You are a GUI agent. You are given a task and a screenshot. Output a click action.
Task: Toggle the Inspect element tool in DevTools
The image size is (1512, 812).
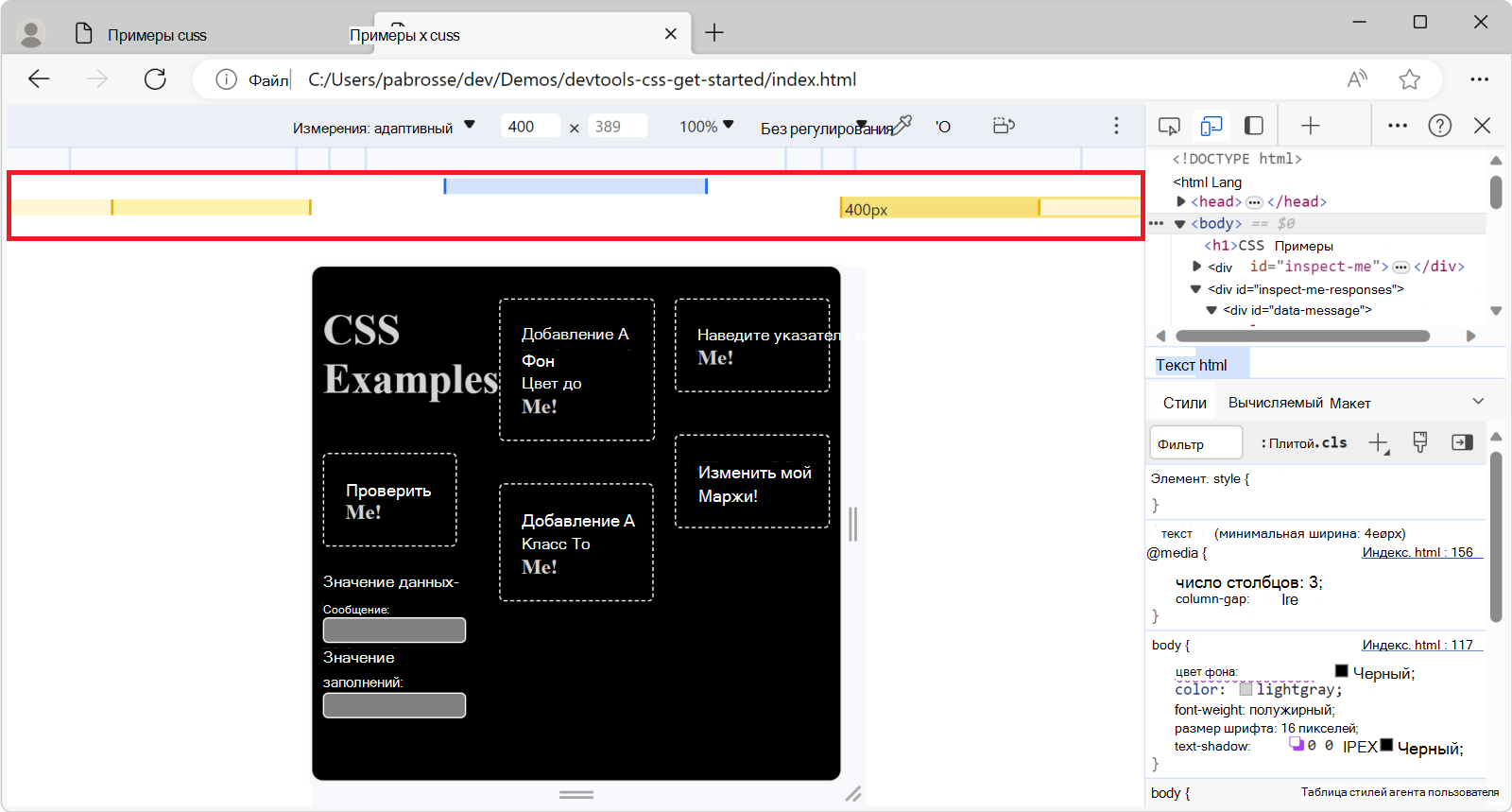(1169, 126)
